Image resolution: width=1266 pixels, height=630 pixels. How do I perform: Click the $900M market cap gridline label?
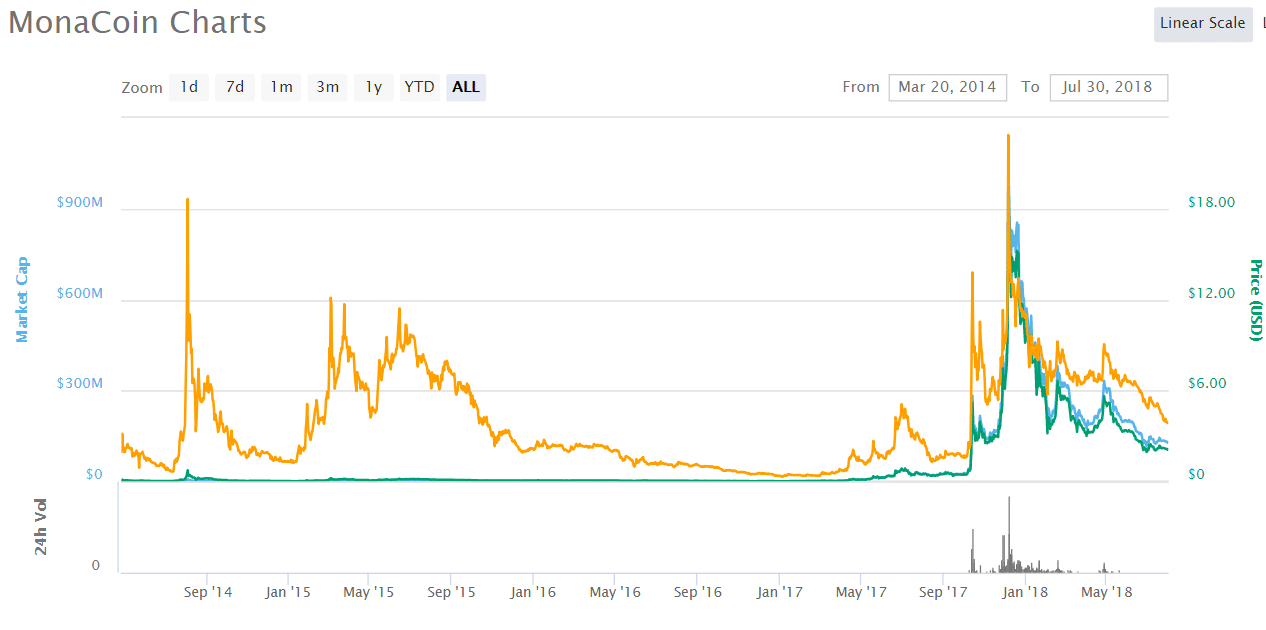pos(80,202)
